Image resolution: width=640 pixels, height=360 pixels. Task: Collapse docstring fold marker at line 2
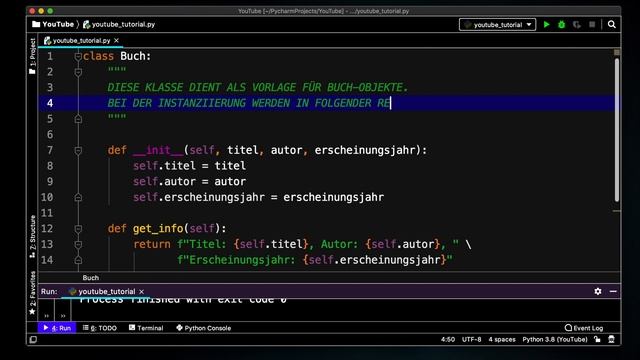[x=78, y=72]
